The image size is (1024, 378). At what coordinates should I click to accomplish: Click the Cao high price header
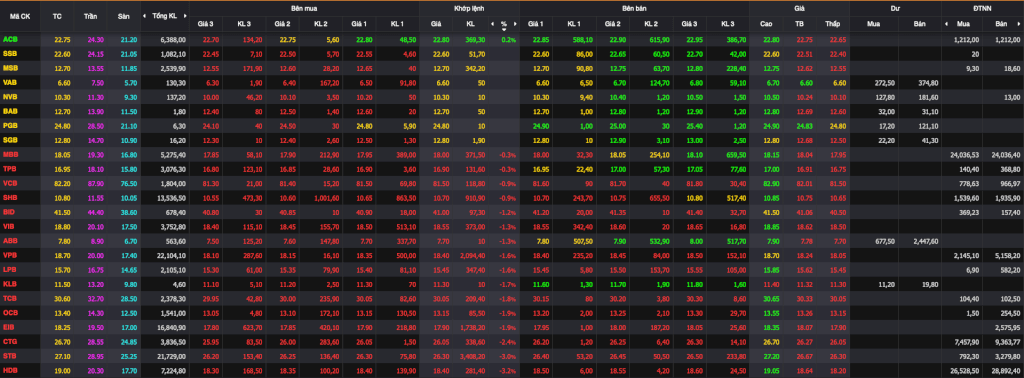[766, 24]
